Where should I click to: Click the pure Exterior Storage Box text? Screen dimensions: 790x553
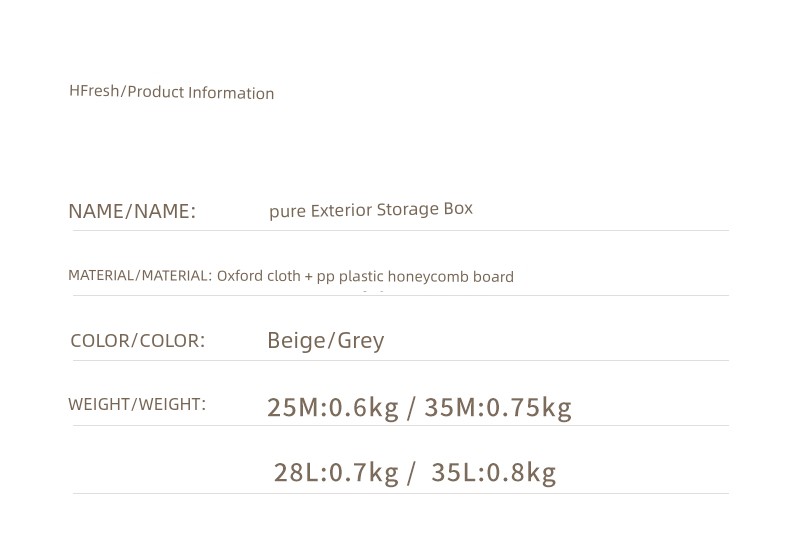coord(371,210)
